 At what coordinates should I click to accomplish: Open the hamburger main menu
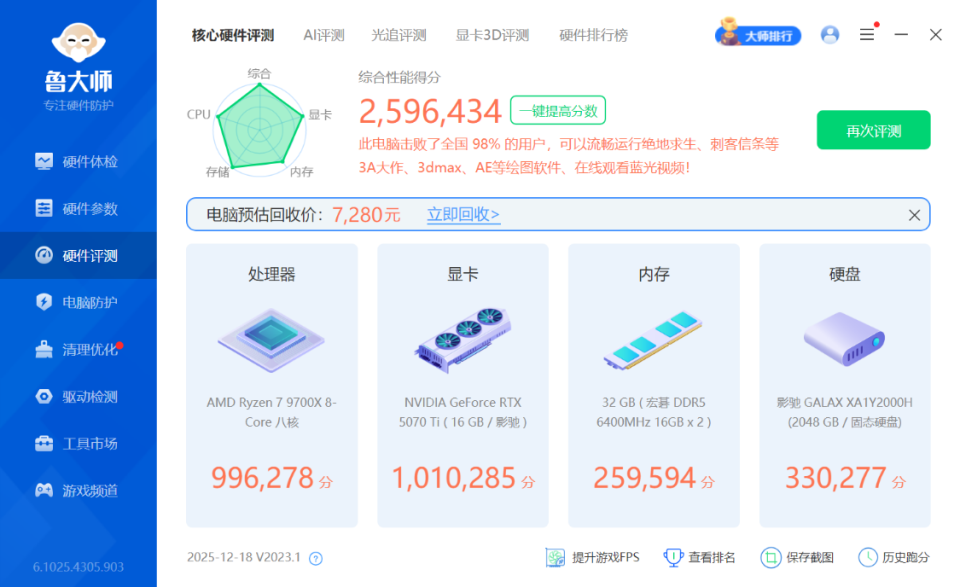coord(866,34)
